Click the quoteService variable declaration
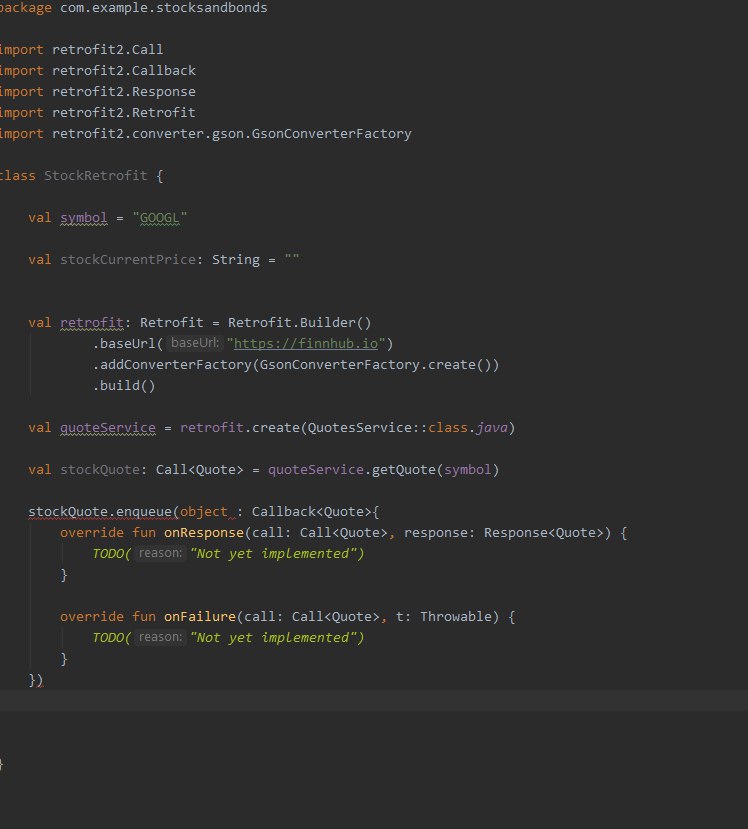 (x=108, y=428)
